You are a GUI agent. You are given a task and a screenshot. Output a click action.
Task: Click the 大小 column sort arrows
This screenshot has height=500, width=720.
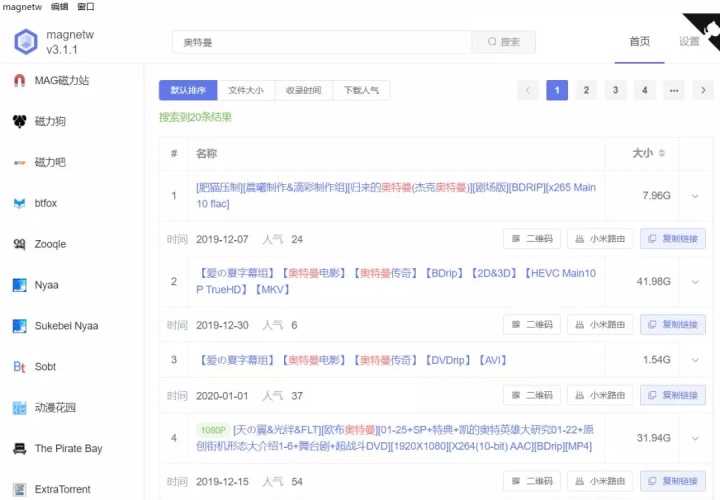point(662,153)
